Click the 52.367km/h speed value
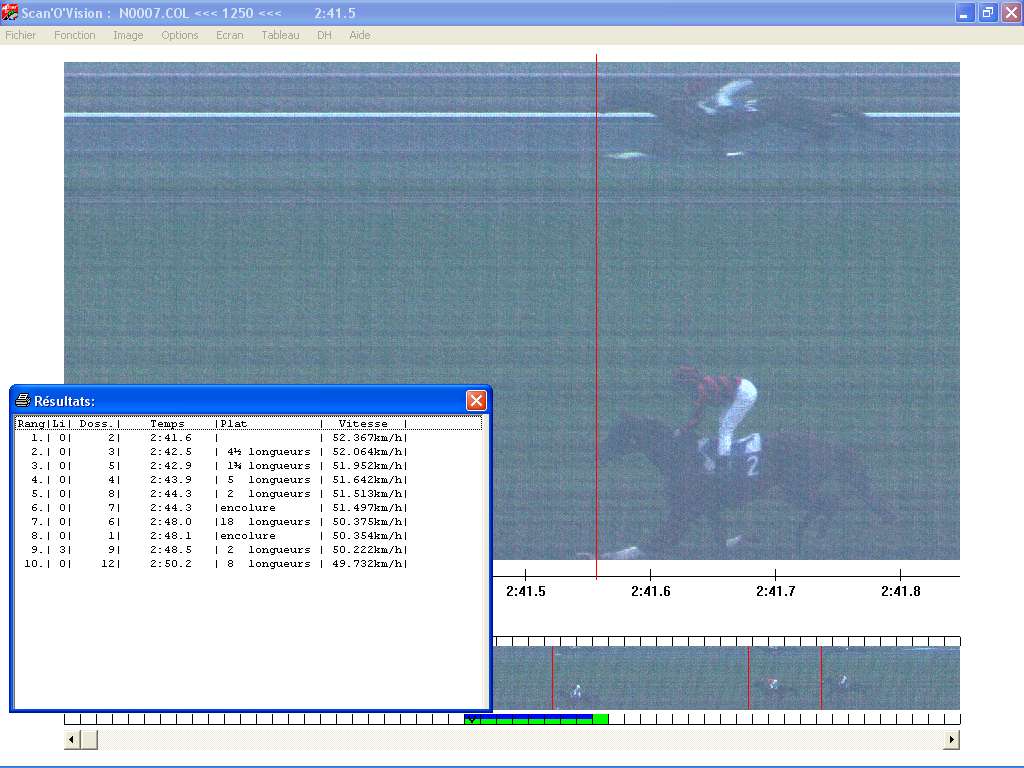The image size is (1024, 768). [x=367, y=438]
